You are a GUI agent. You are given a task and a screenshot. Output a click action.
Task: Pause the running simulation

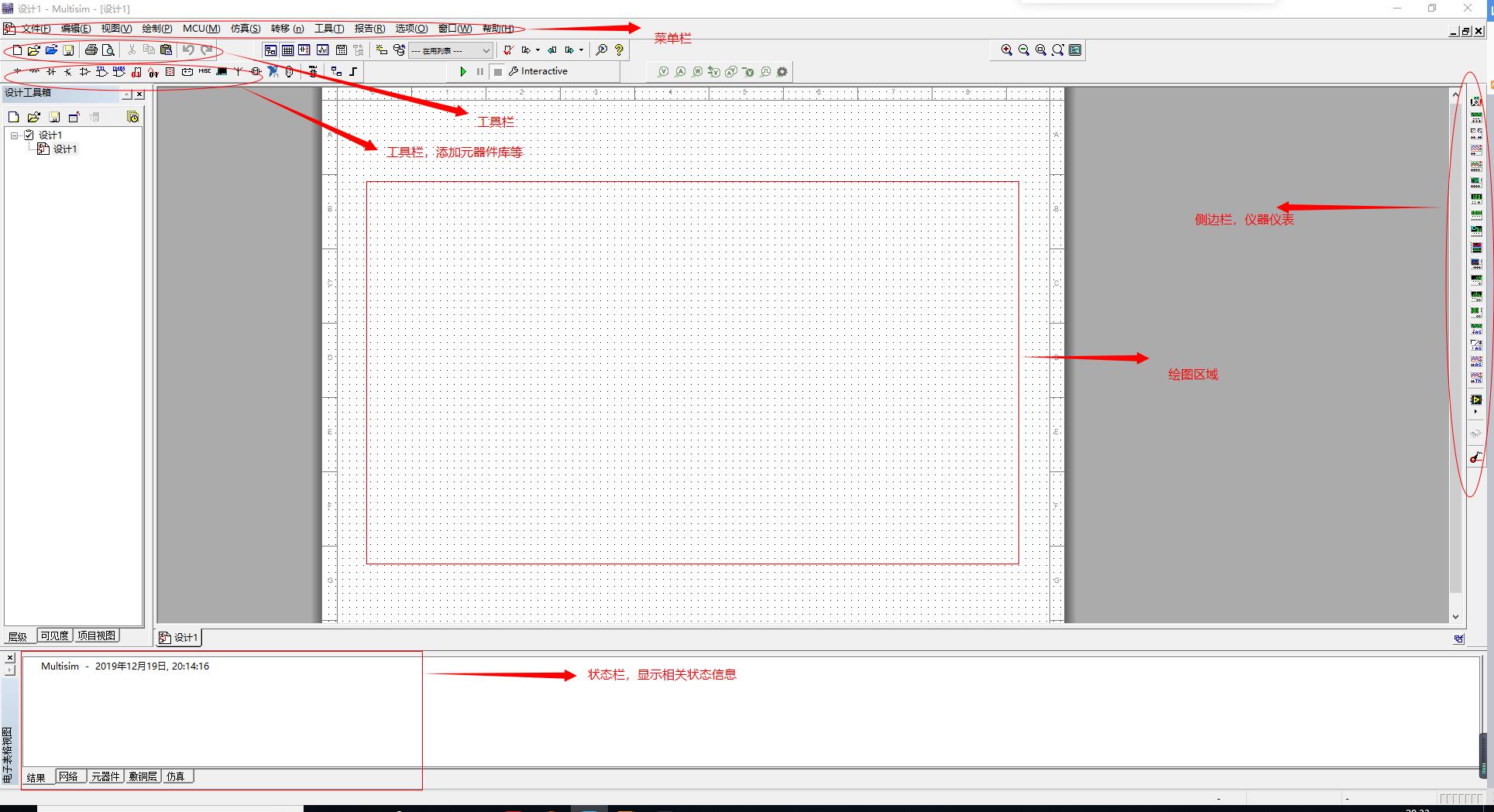click(480, 71)
